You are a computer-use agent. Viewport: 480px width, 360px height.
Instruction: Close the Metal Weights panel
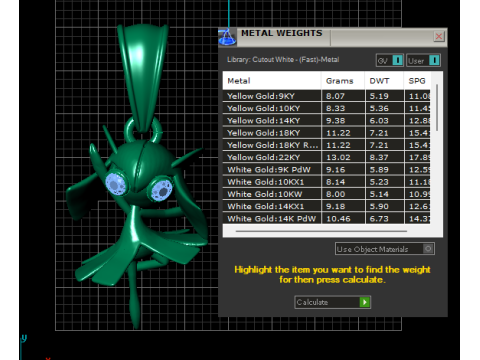point(439,36)
